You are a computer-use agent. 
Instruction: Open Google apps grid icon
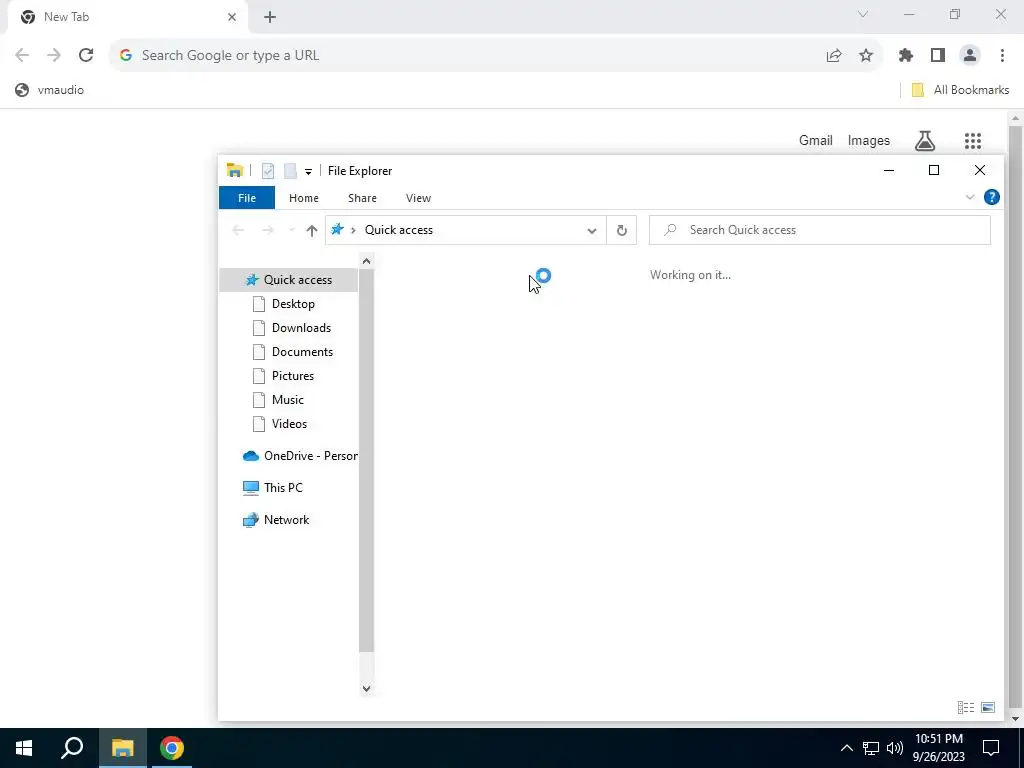point(973,140)
